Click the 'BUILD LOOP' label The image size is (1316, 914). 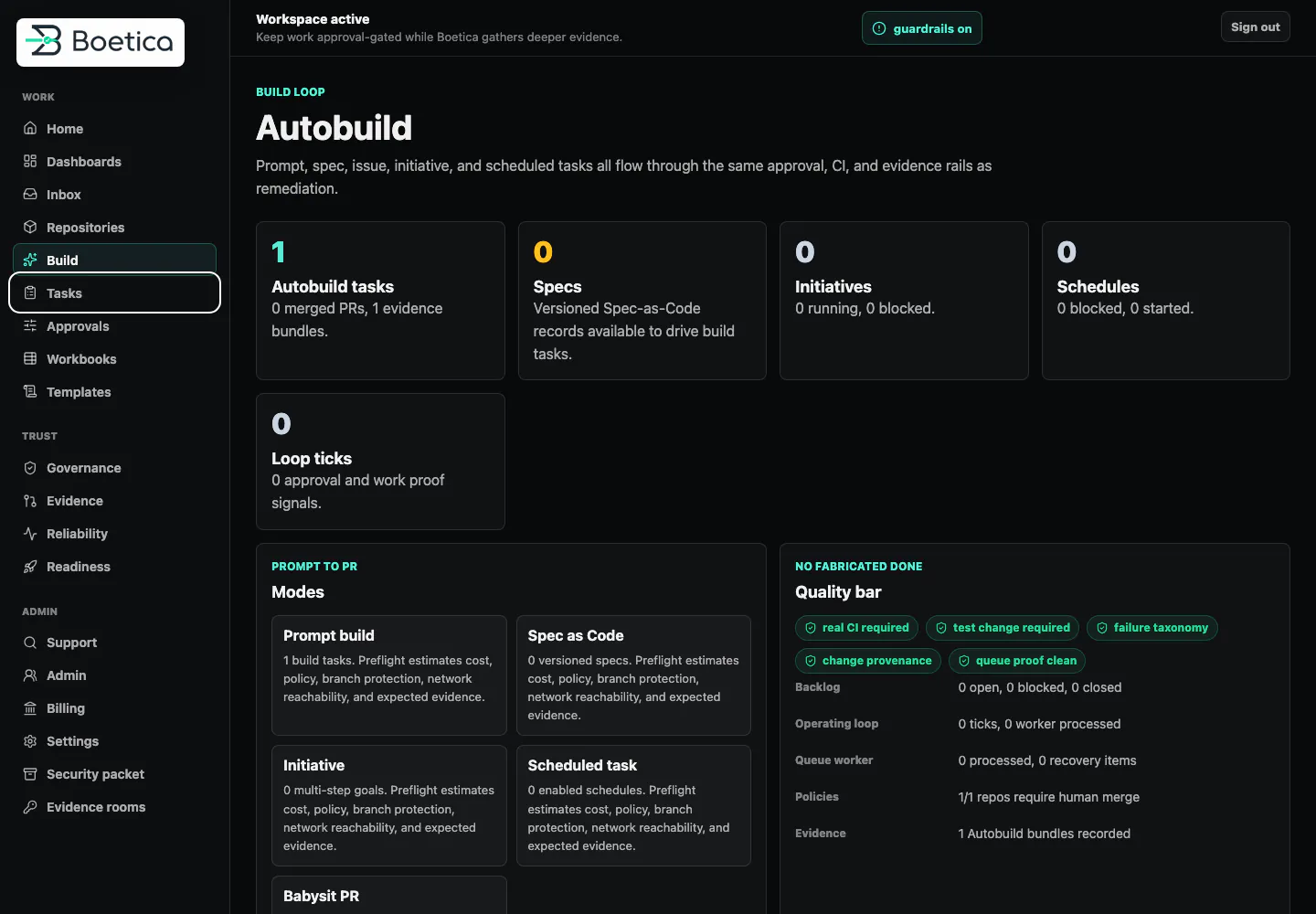(x=291, y=92)
